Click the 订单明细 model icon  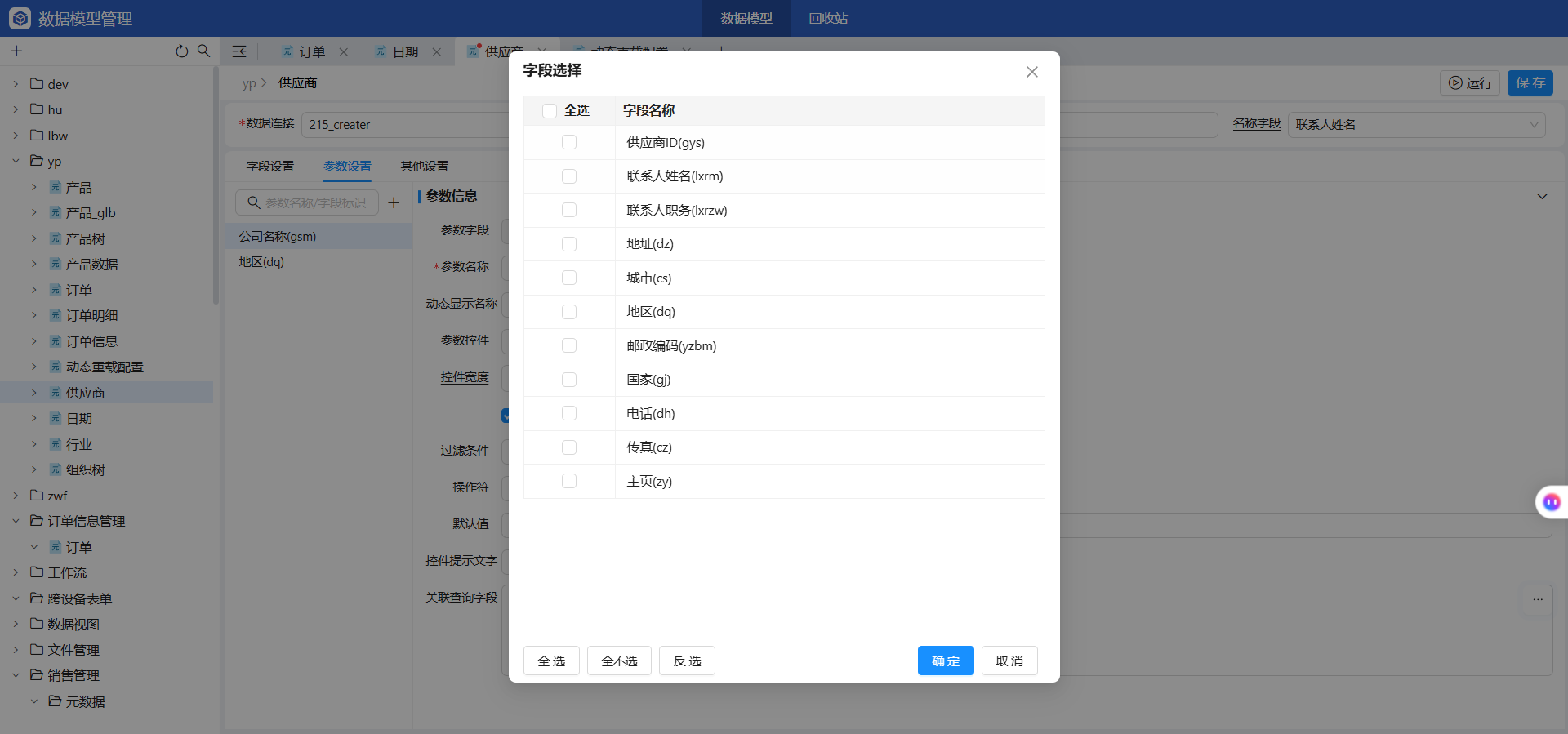[x=56, y=315]
